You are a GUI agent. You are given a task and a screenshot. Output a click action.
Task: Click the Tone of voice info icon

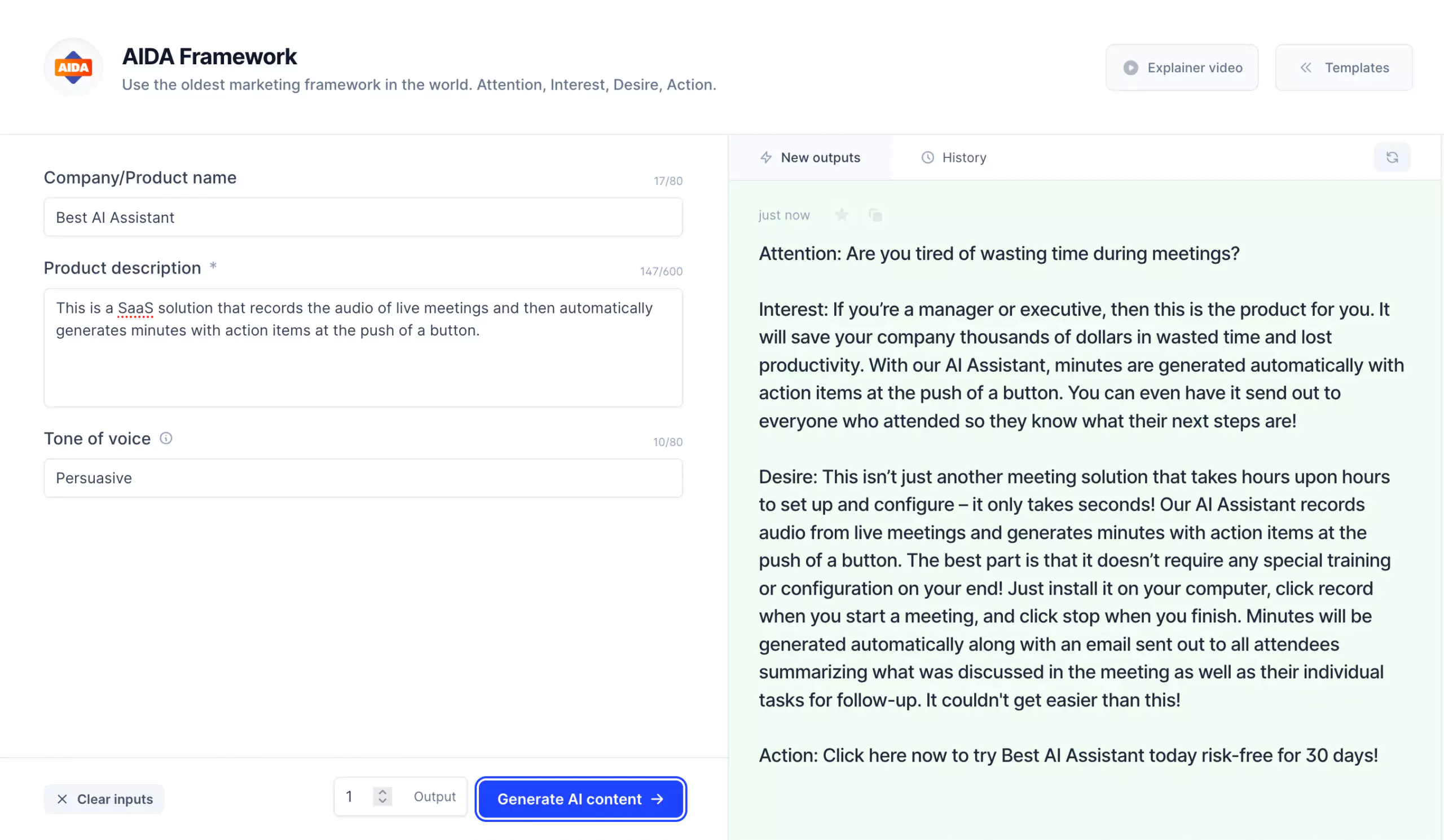click(x=166, y=439)
